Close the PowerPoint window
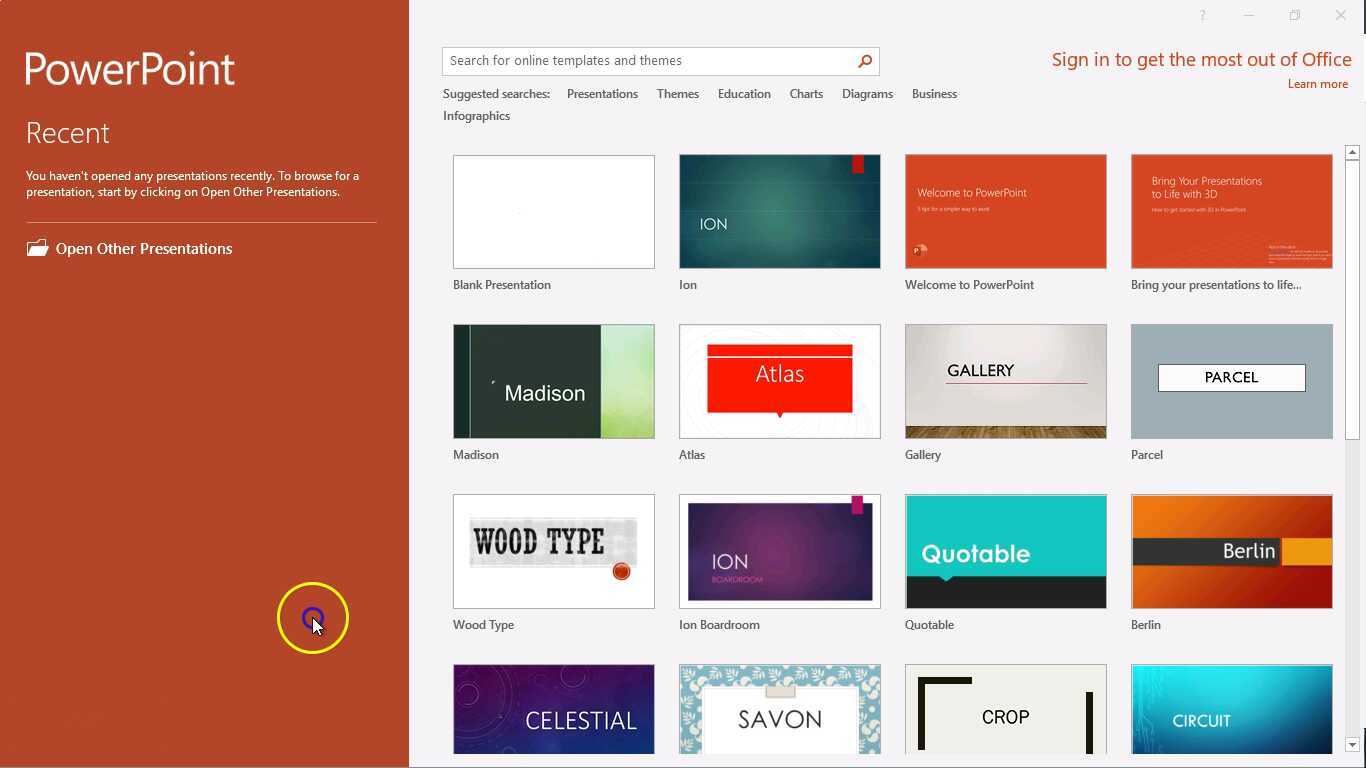 (x=1341, y=15)
